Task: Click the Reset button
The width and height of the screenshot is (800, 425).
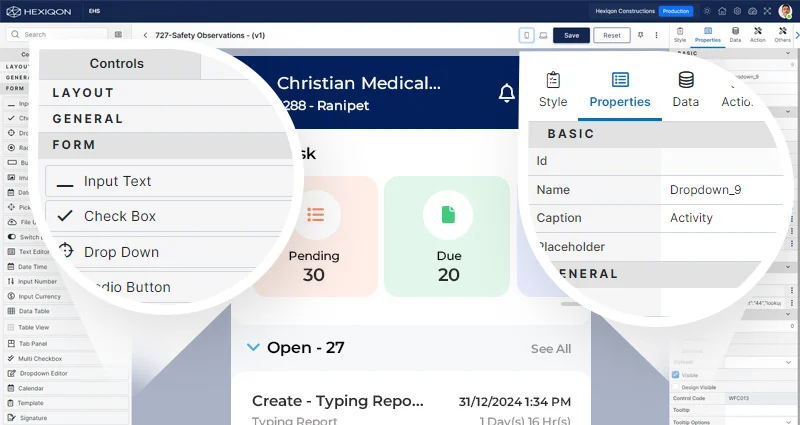Action: click(611, 35)
